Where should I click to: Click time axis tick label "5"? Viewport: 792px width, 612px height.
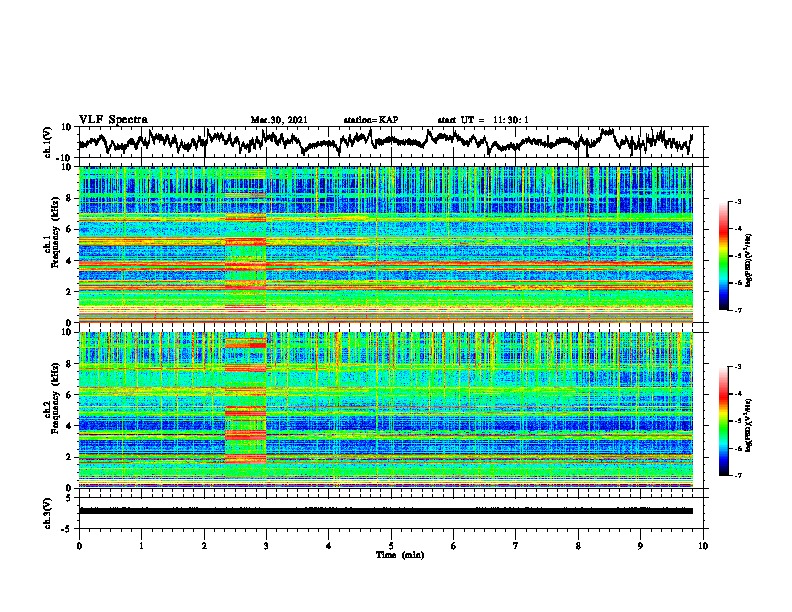click(391, 546)
